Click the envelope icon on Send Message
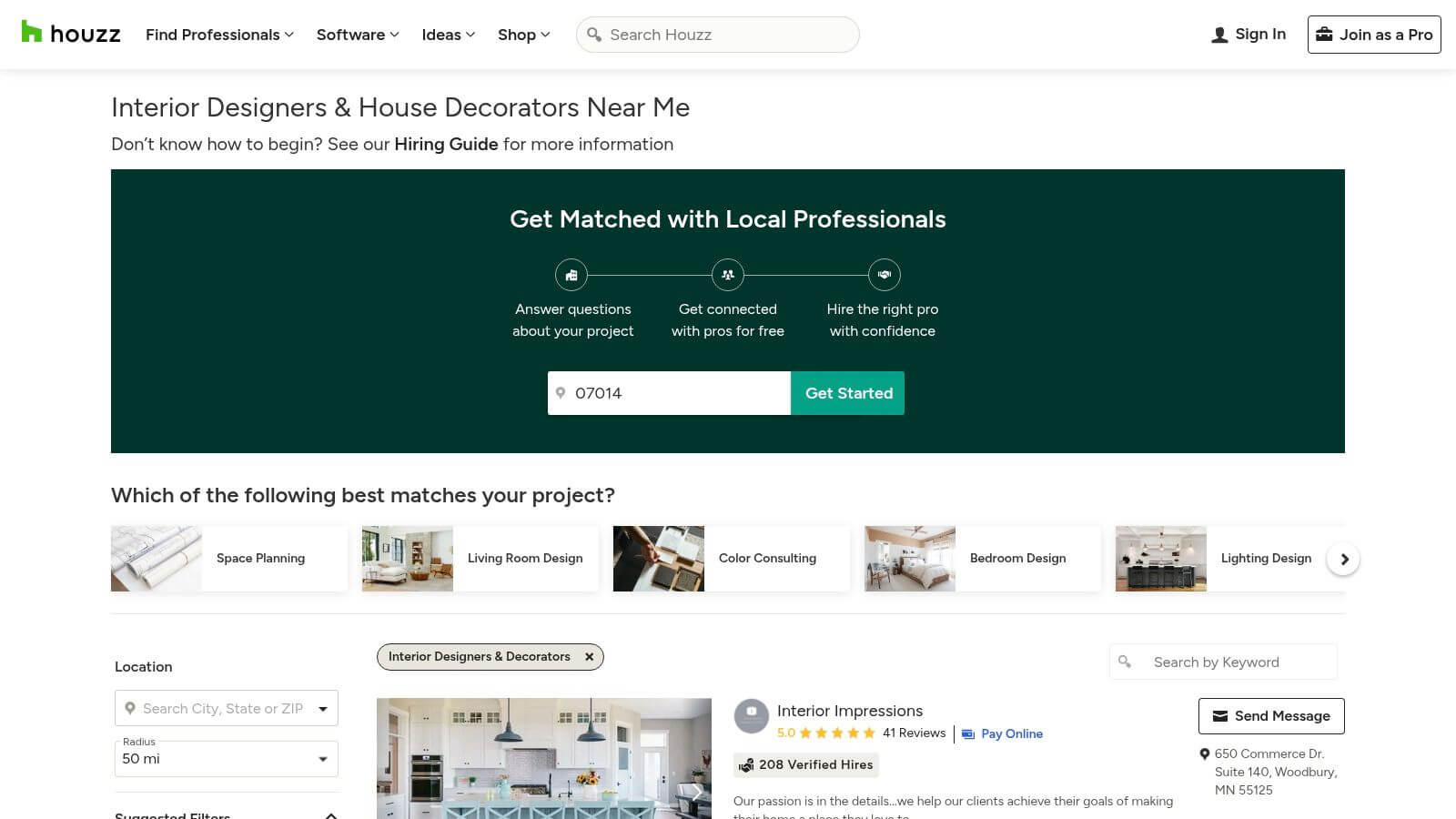The image size is (1456, 819). 1220,716
